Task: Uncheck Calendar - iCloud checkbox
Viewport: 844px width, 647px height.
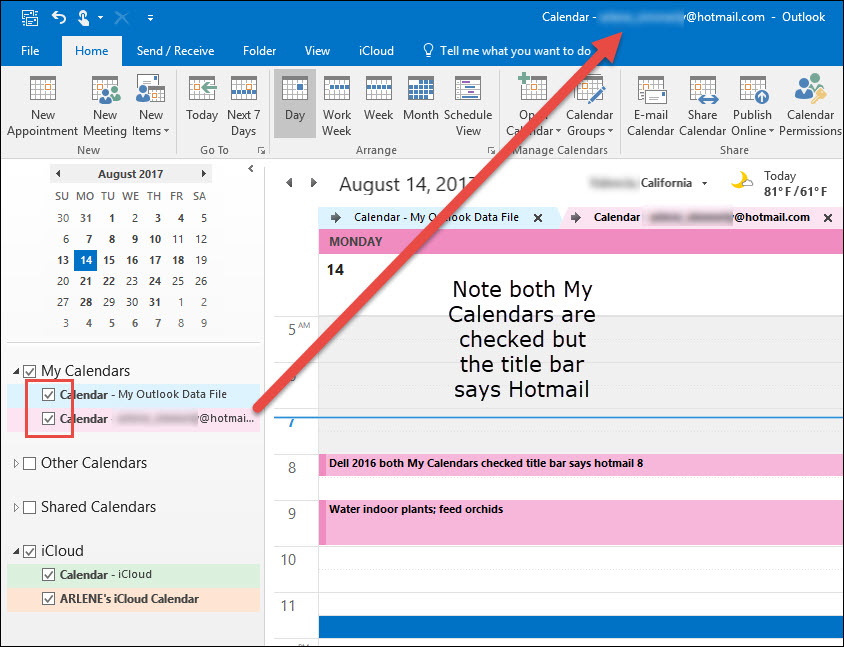Action: (x=48, y=575)
